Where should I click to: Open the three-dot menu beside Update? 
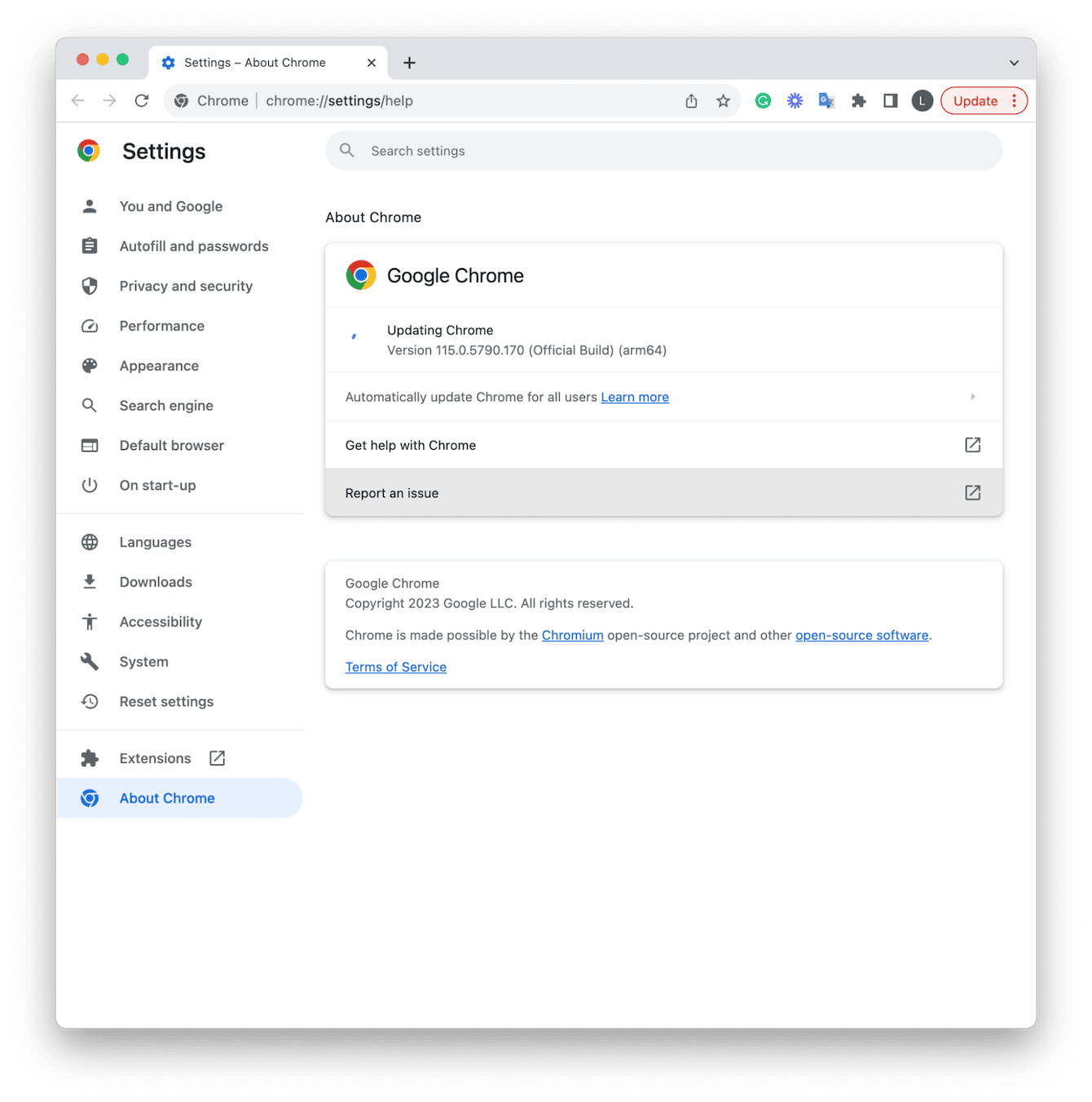pos(1013,100)
